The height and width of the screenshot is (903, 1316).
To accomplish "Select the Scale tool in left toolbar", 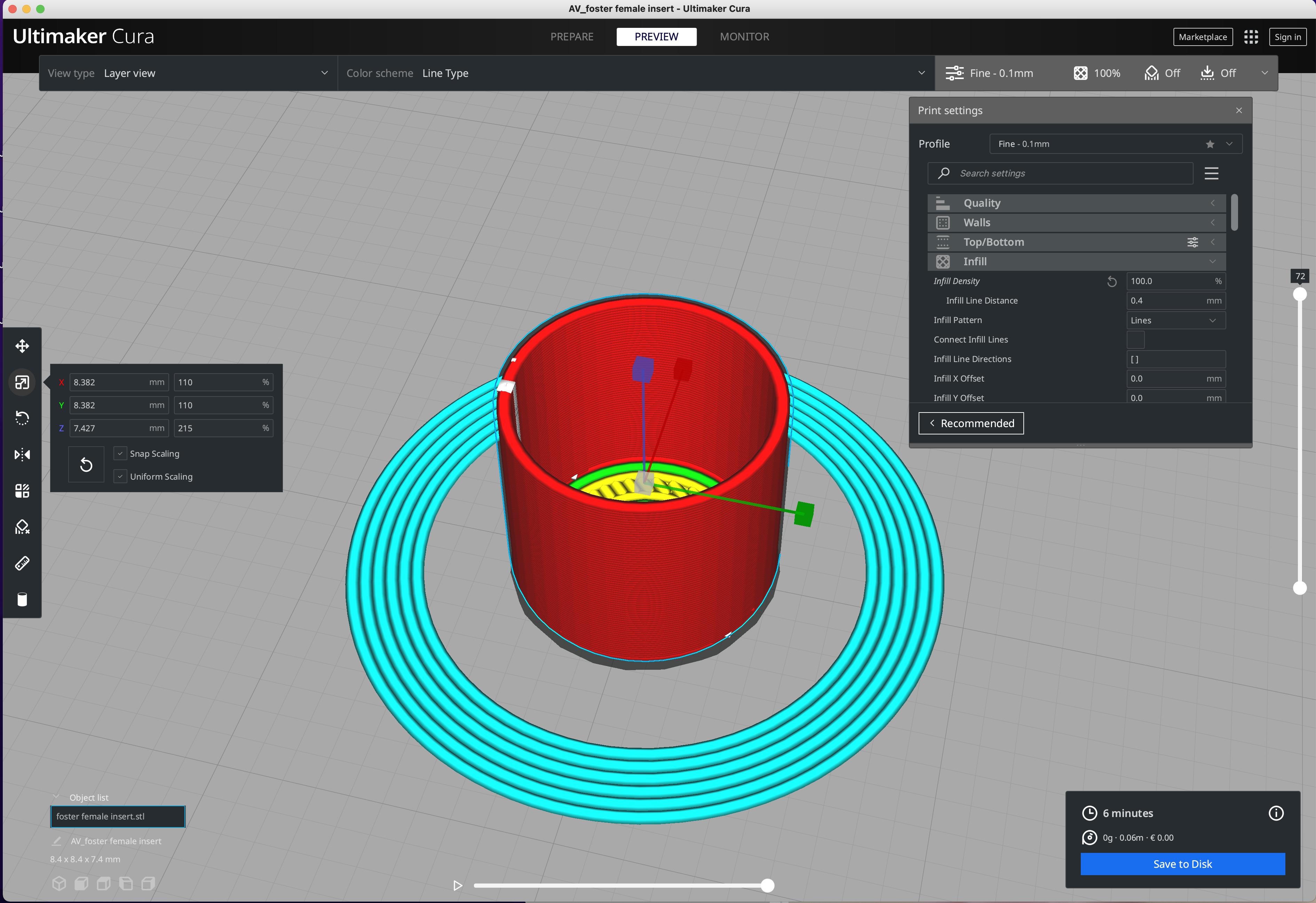I will 22,382.
